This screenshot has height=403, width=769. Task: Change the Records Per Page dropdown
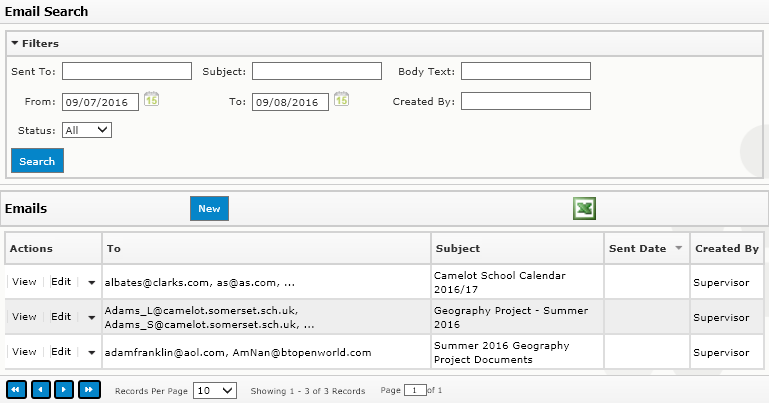click(215, 391)
